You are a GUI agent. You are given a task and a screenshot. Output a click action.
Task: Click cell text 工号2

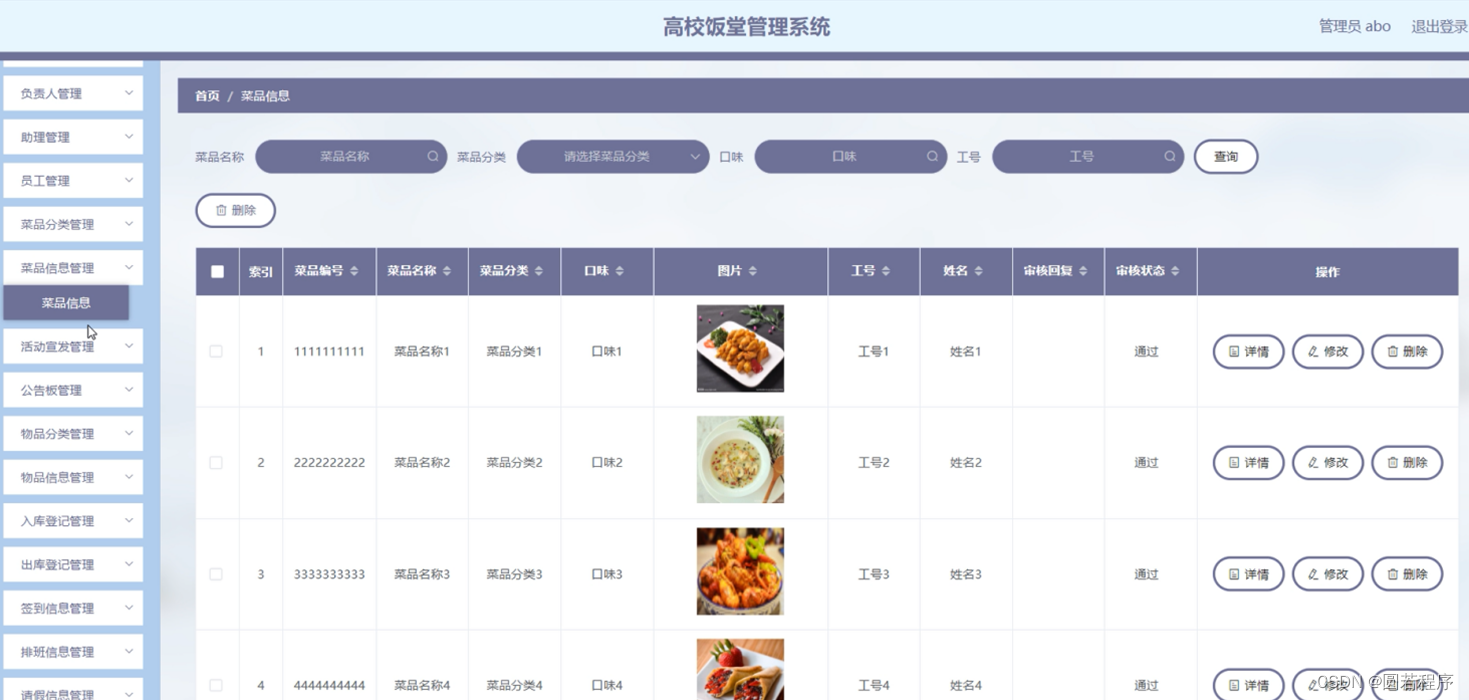pos(873,463)
